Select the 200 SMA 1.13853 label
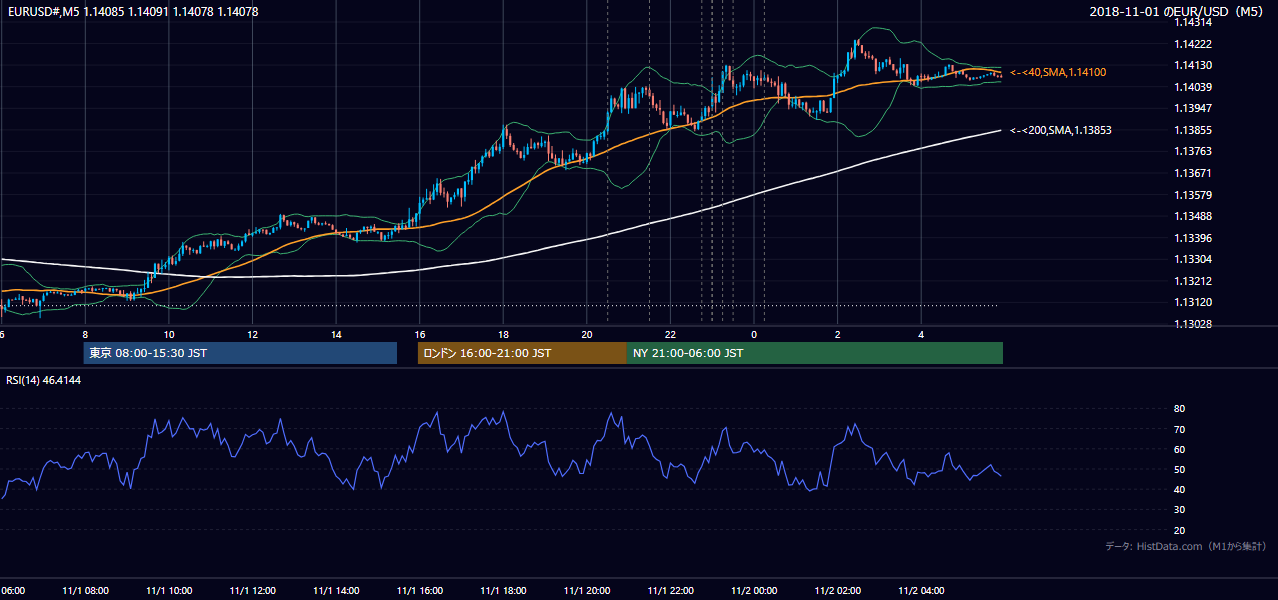1278x600 pixels. coord(1061,130)
